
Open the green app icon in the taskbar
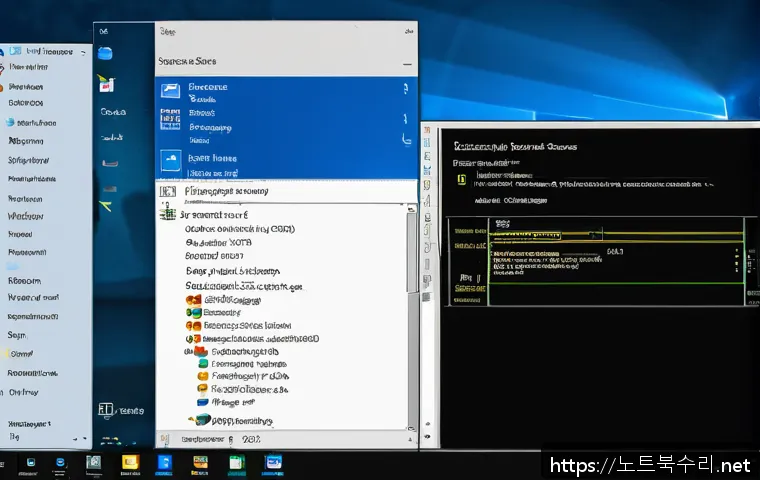tap(236, 462)
